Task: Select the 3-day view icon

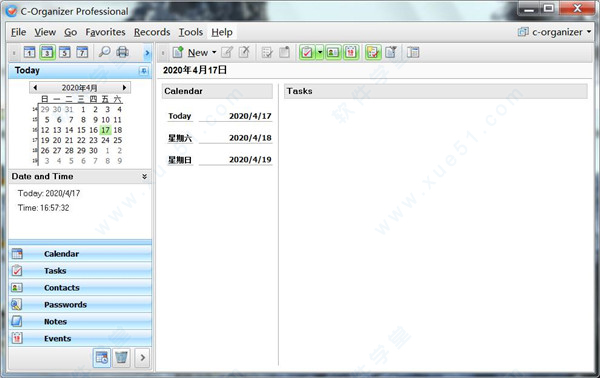Action: [x=47, y=52]
